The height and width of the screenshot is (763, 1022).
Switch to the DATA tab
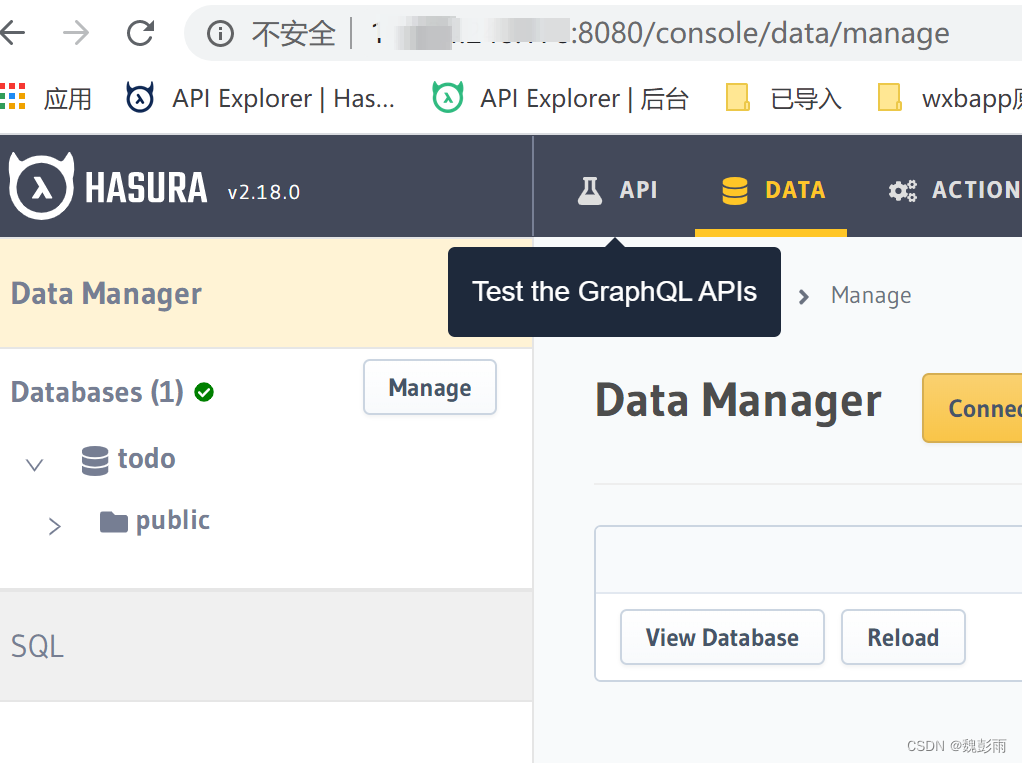(773, 190)
